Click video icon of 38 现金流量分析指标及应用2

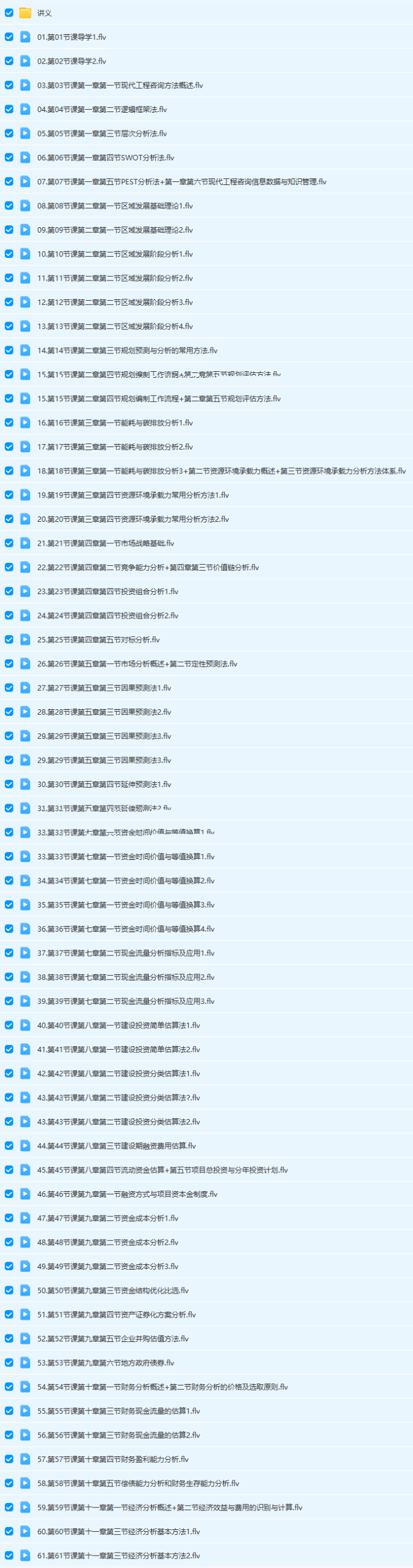(25, 977)
